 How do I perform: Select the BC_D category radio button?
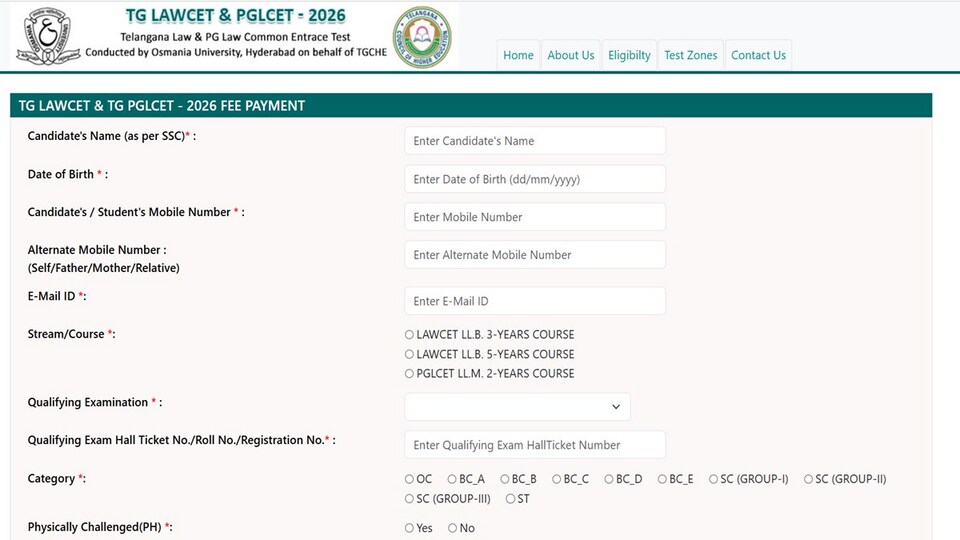tap(609, 479)
